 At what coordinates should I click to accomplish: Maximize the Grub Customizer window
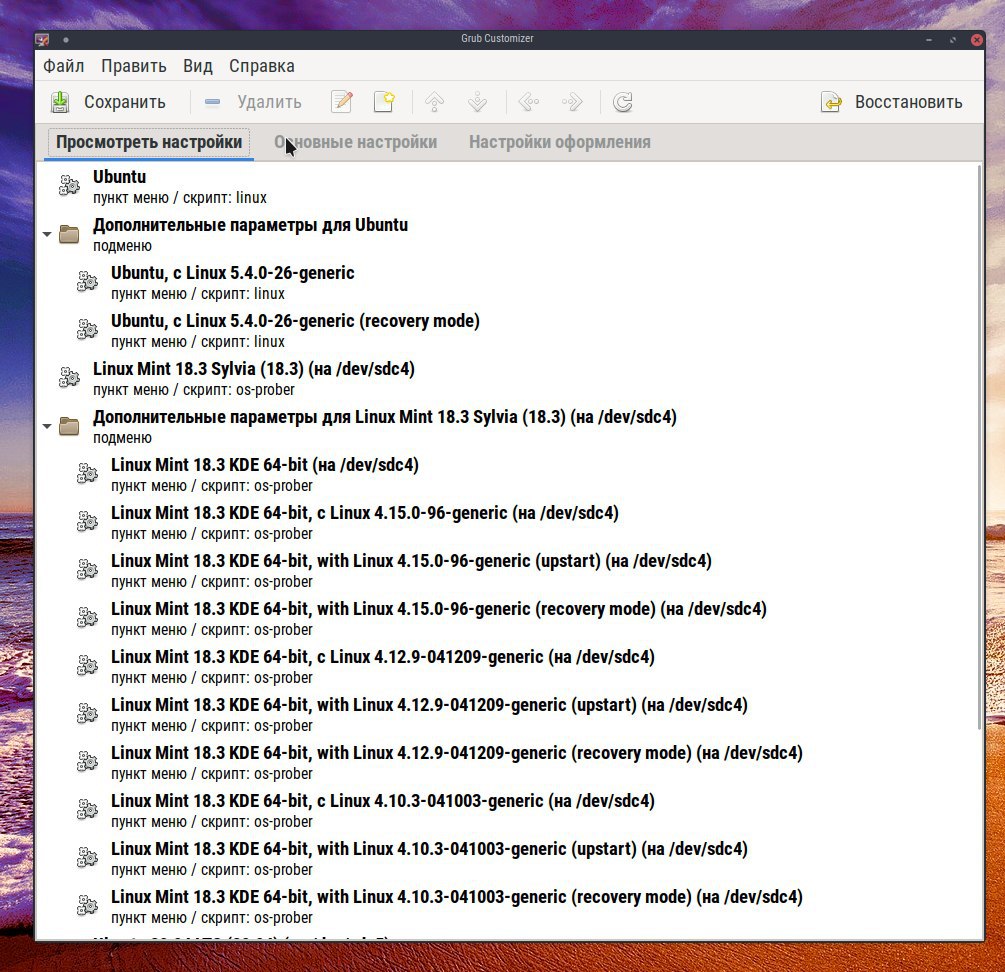pos(953,40)
